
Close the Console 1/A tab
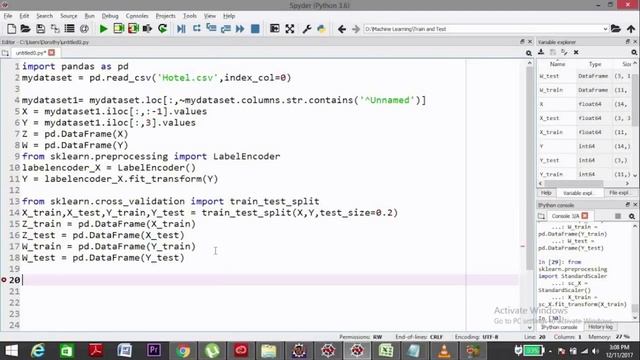tap(585, 216)
